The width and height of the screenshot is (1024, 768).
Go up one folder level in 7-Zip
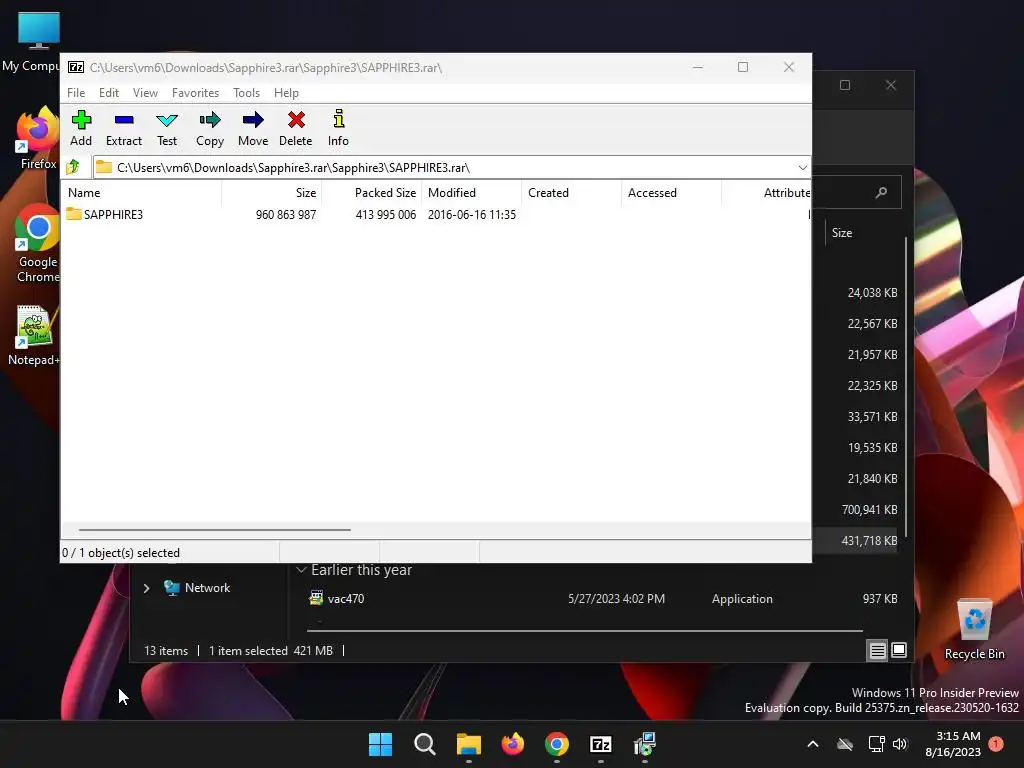(73, 167)
